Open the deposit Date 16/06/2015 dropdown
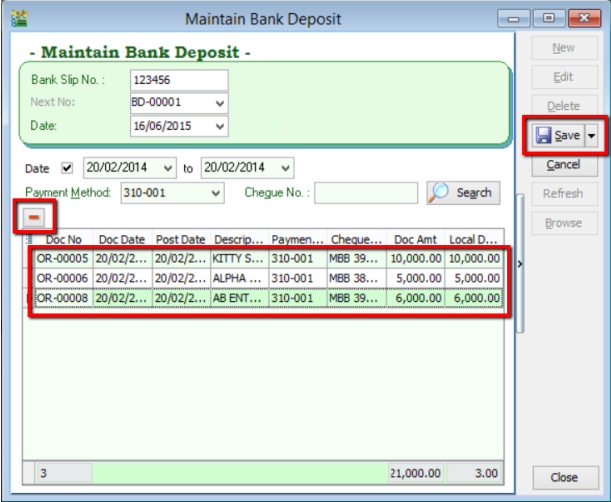 click(219, 126)
